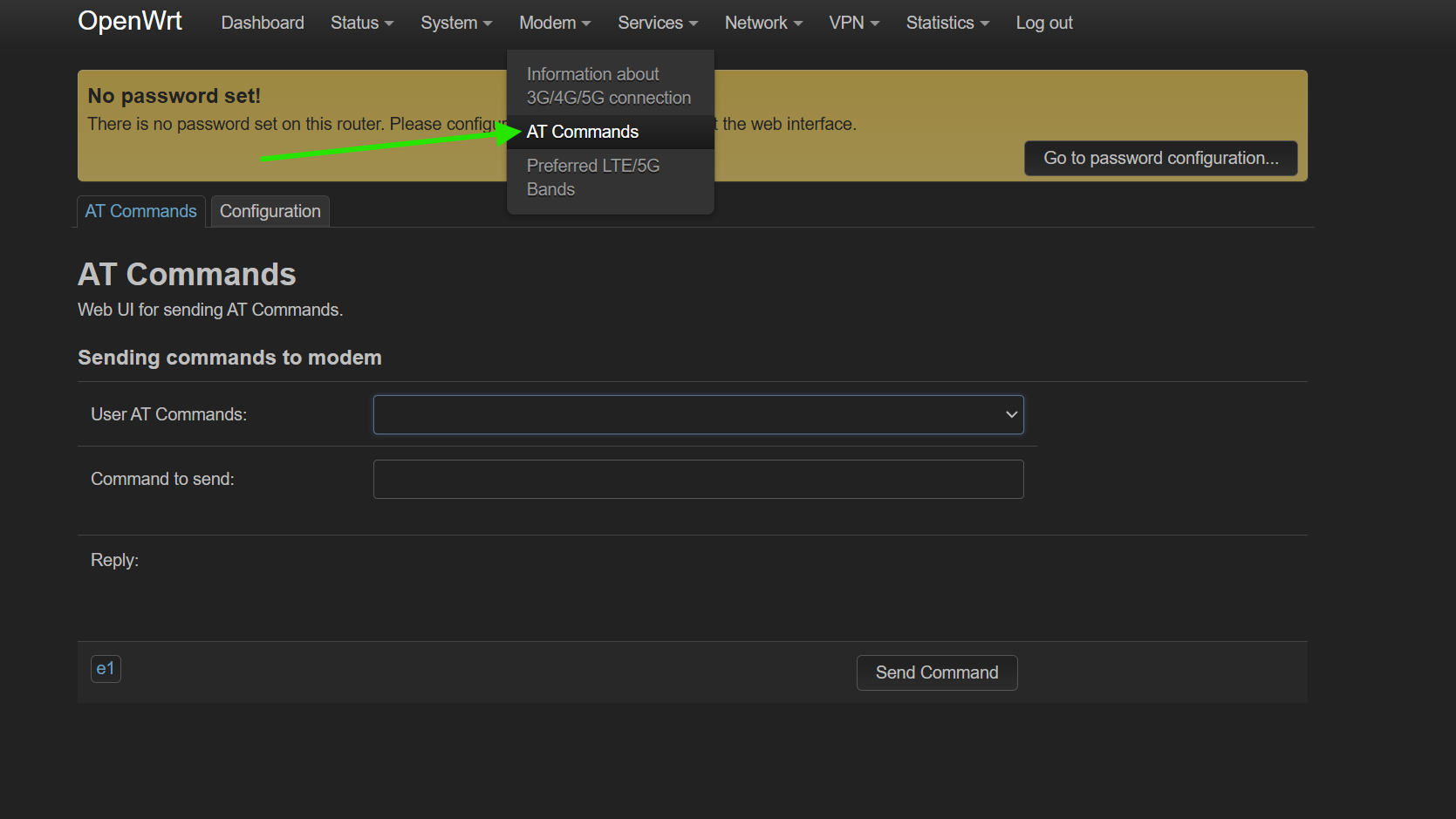1456x819 pixels.
Task: Expand the Network dropdown menu
Action: (763, 23)
